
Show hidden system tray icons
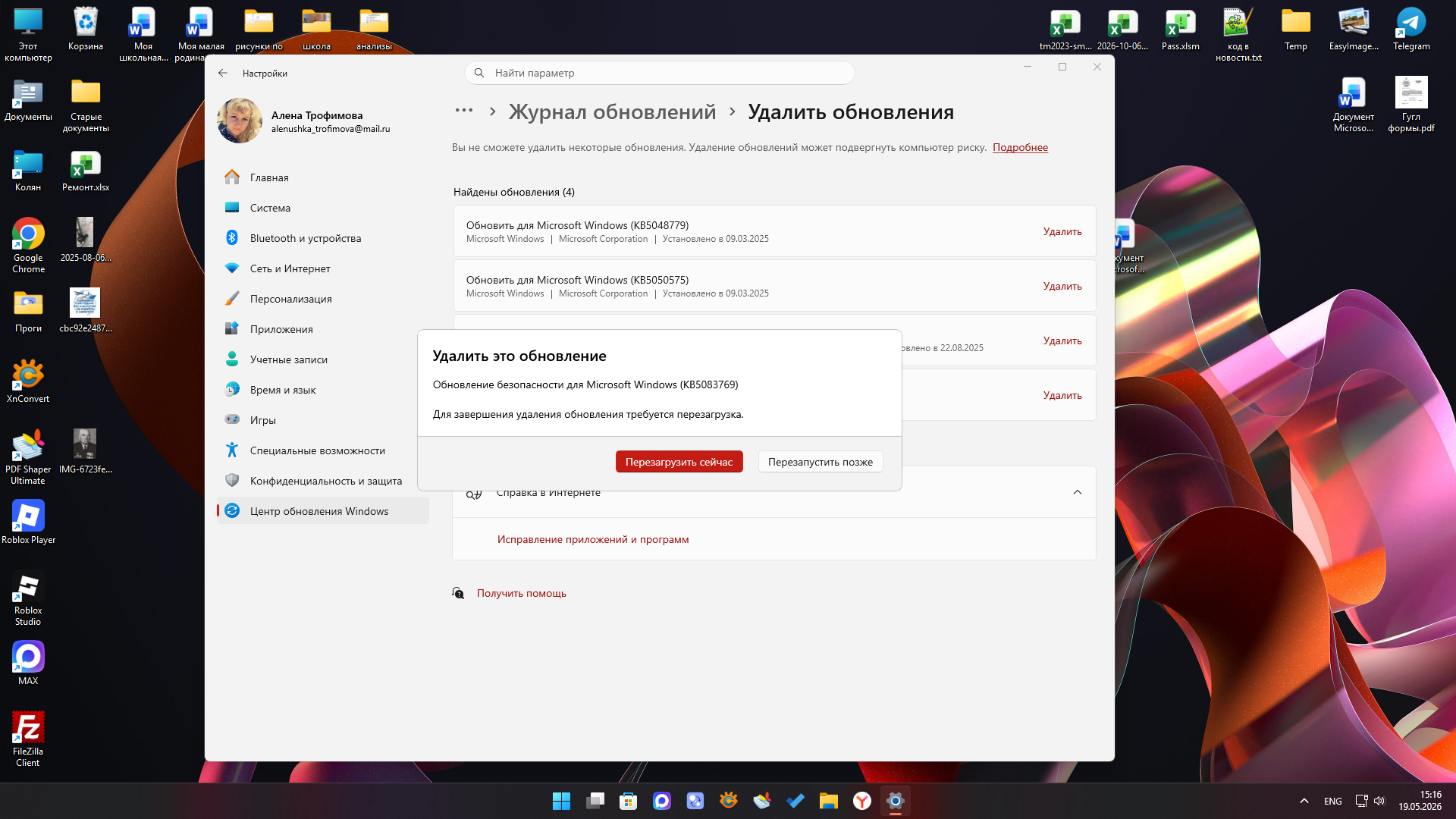(1304, 801)
